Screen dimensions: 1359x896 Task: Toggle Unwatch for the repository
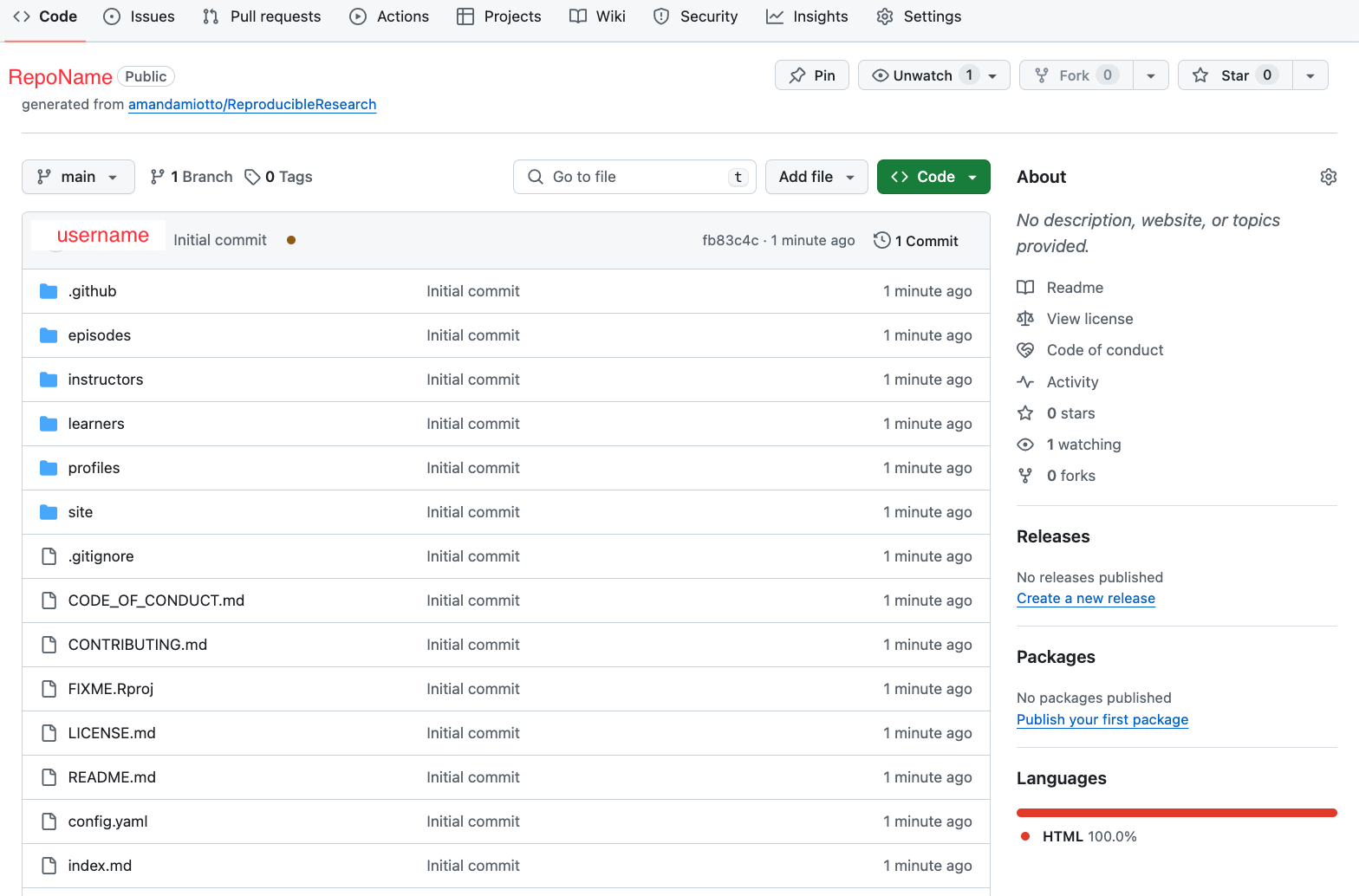point(922,75)
